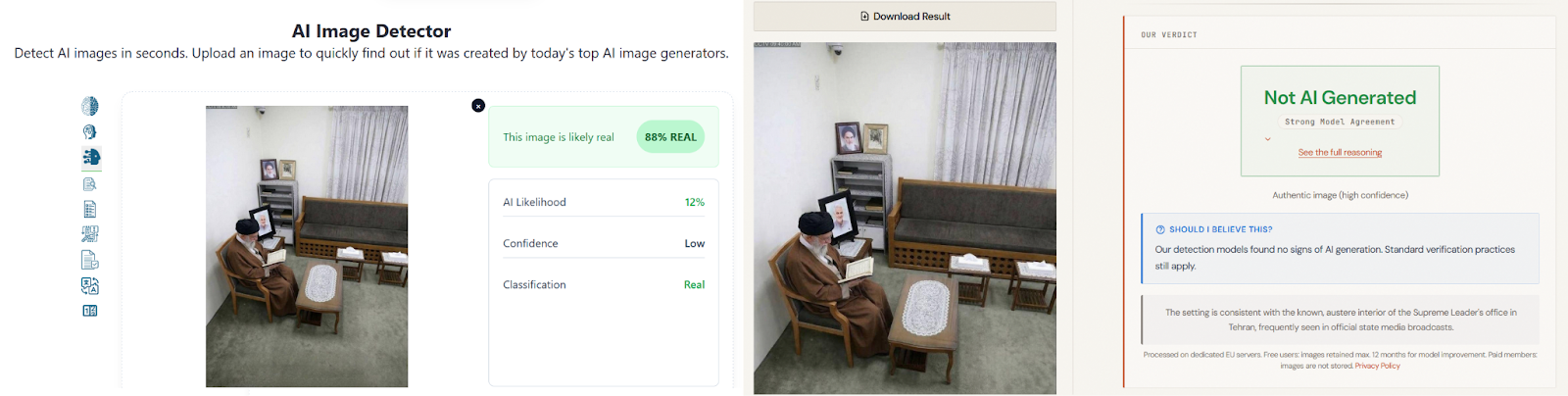Image resolution: width=1568 pixels, height=396 pixels.
Task: Remove the uploaded image with X button
Action: click(x=478, y=106)
